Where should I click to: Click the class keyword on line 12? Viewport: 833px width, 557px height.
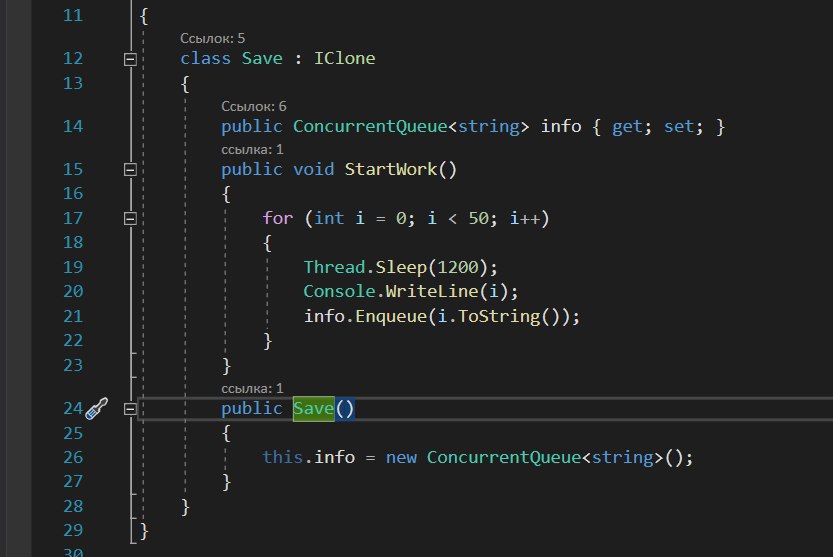206,58
